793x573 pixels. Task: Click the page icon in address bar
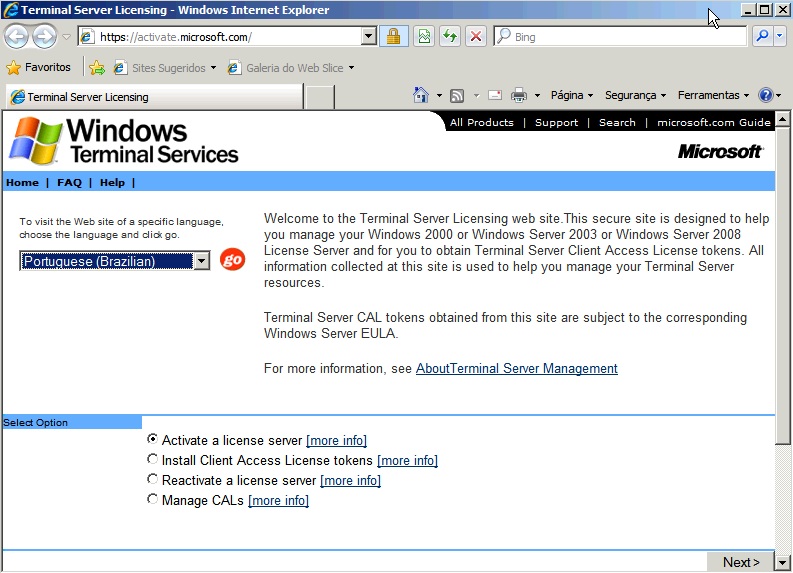(88, 37)
